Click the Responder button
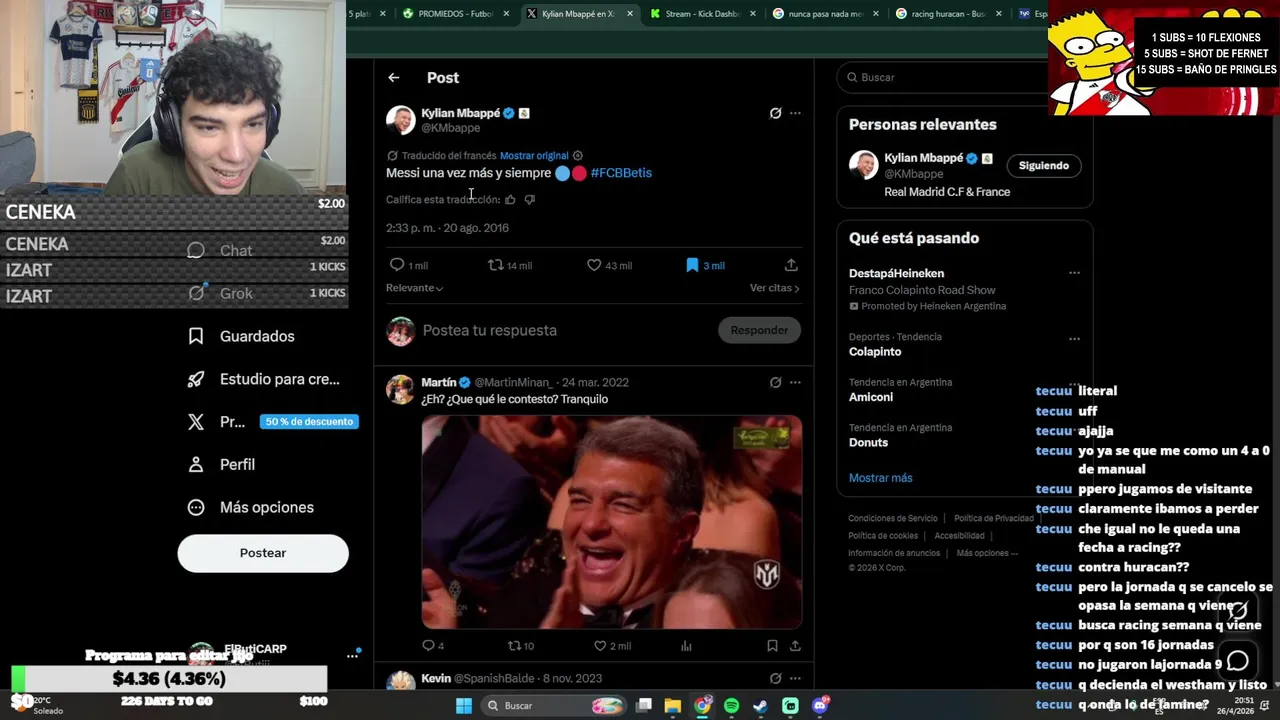 [x=759, y=330]
